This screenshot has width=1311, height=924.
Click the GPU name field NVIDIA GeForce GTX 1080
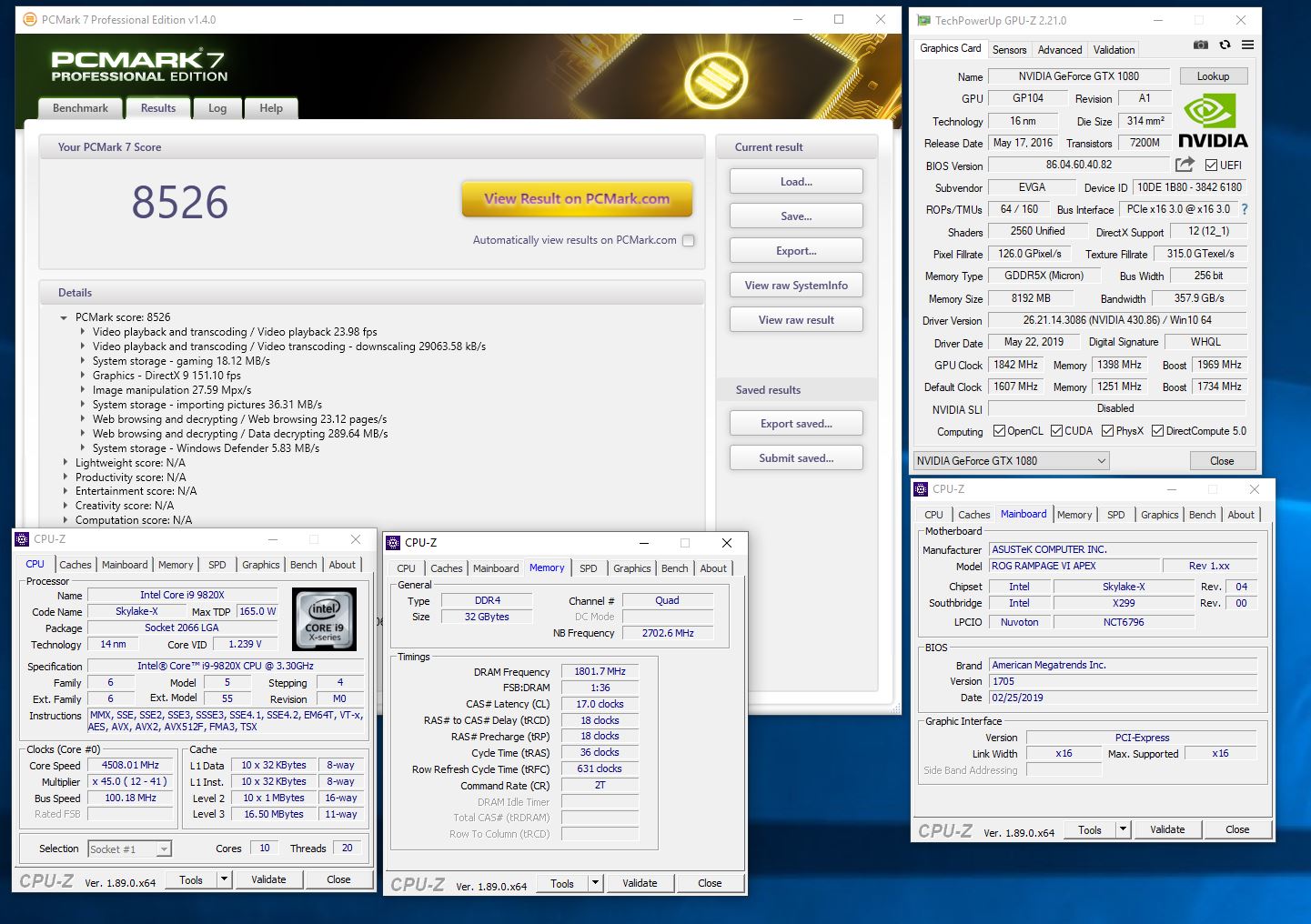click(1079, 76)
